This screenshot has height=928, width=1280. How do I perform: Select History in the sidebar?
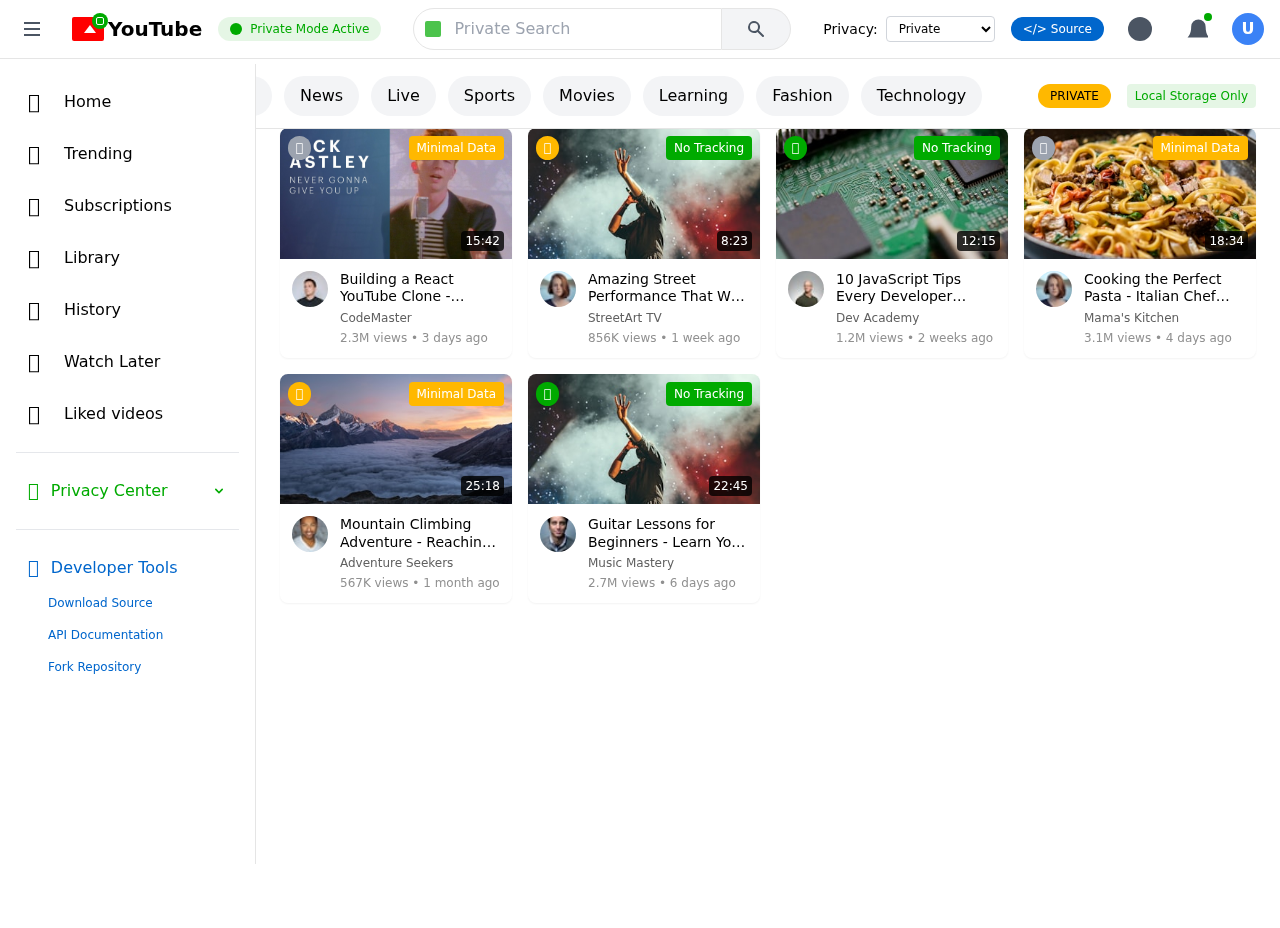(92, 310)
